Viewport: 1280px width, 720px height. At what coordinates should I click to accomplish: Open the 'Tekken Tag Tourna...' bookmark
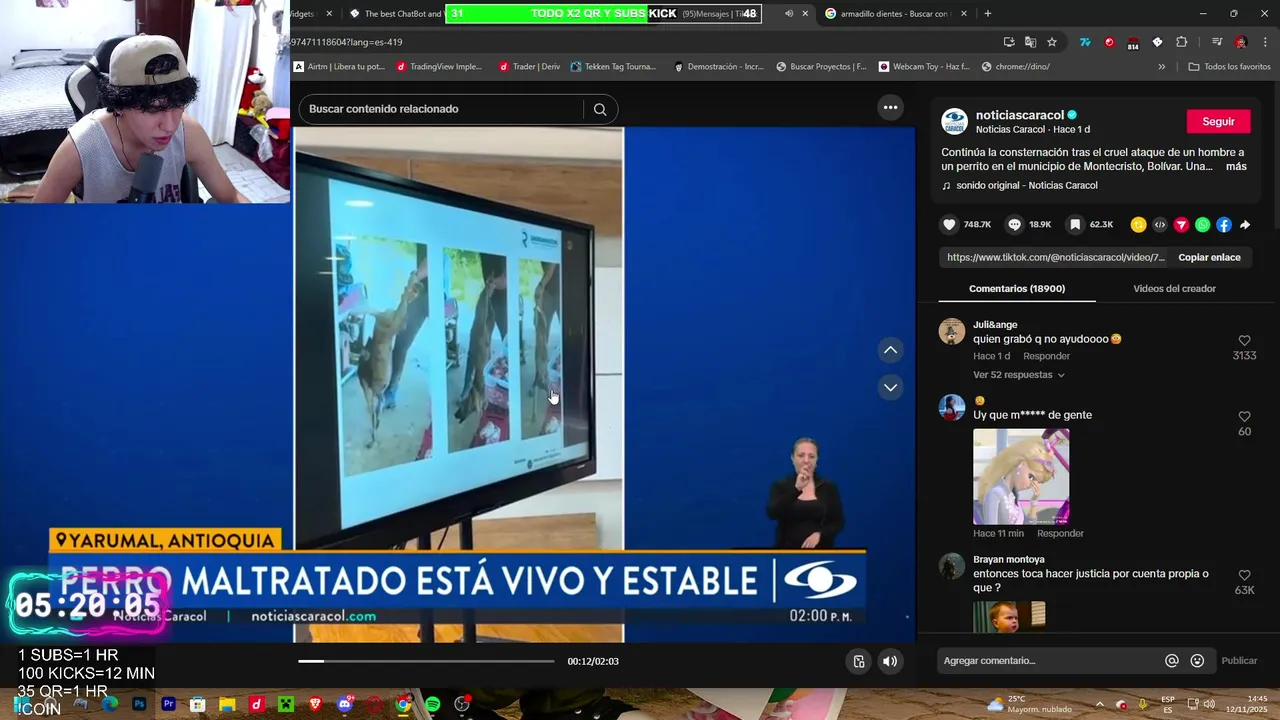point(613,67)
